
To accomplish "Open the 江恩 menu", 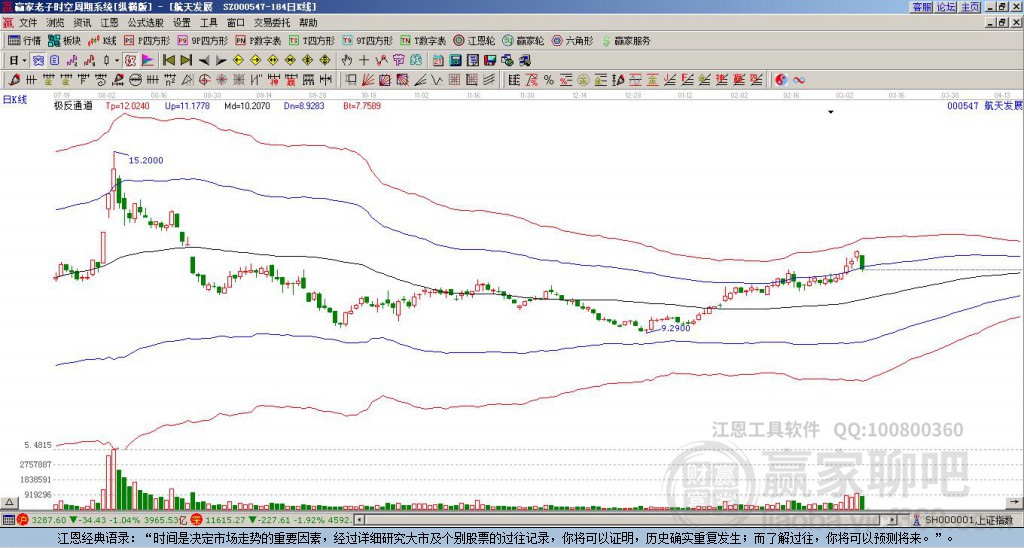I will (x=109, y=23).
